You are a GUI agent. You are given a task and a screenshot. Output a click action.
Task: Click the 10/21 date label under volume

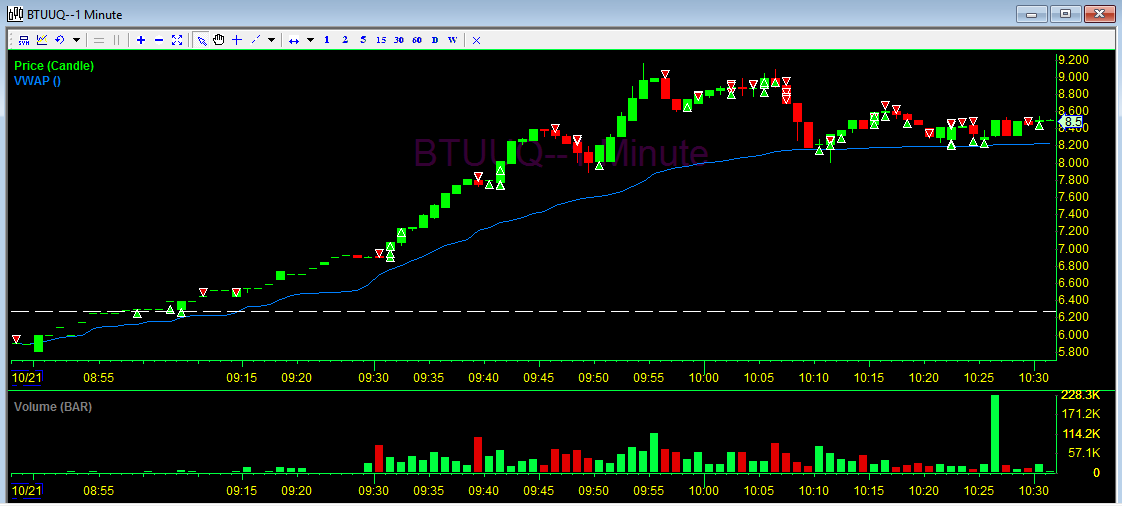[x=26, y=490]
